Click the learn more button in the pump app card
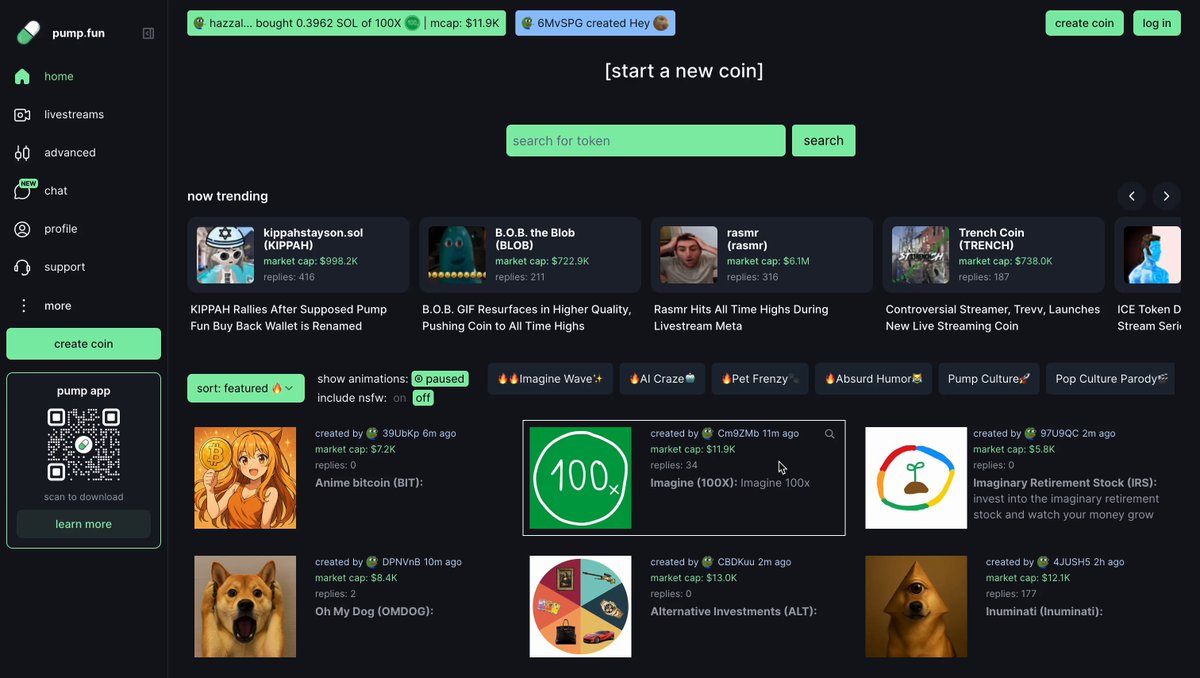The image size is (1200, 678). [x=84, y=524]
